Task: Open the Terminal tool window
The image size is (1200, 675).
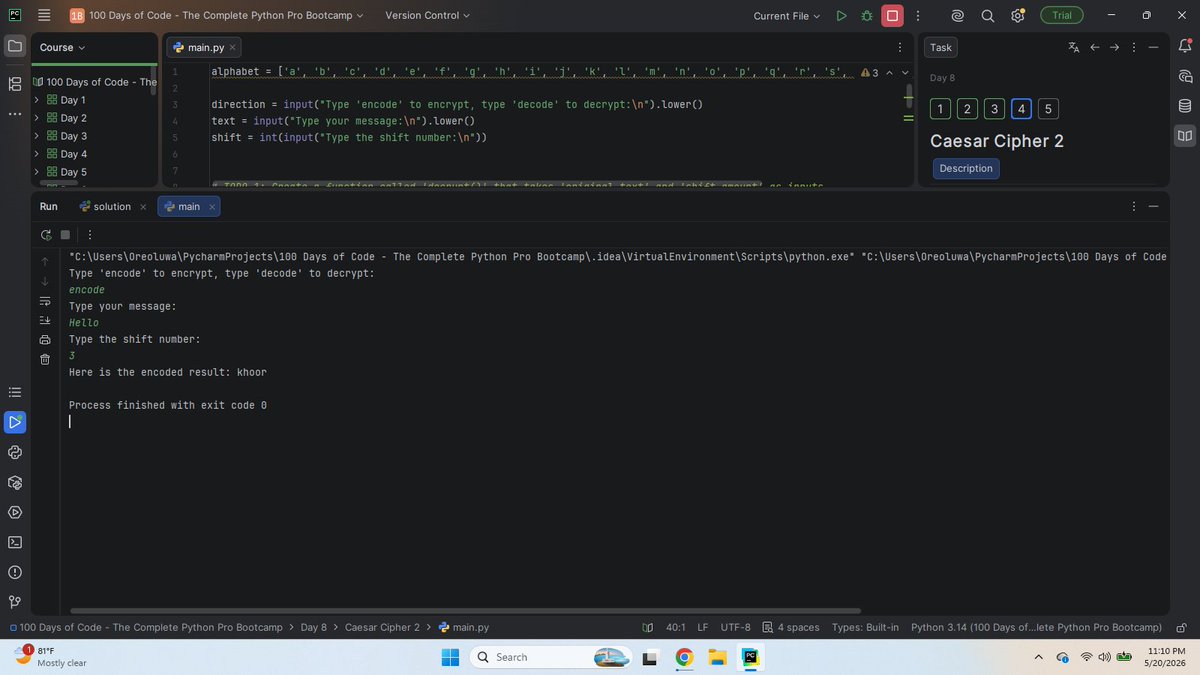Action: (x=15, y=542)
